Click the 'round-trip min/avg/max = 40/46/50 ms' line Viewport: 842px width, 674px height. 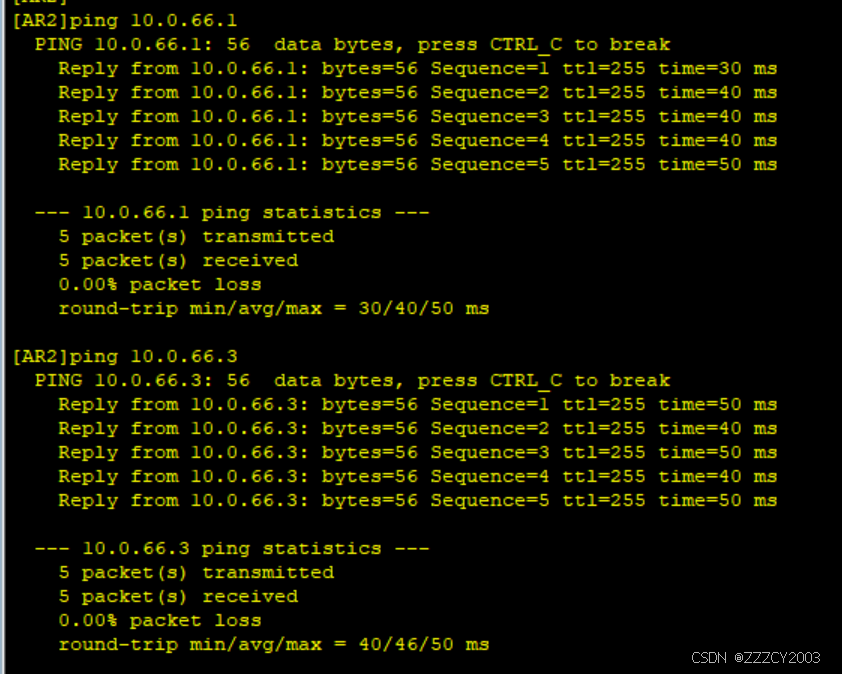(274, 644)
